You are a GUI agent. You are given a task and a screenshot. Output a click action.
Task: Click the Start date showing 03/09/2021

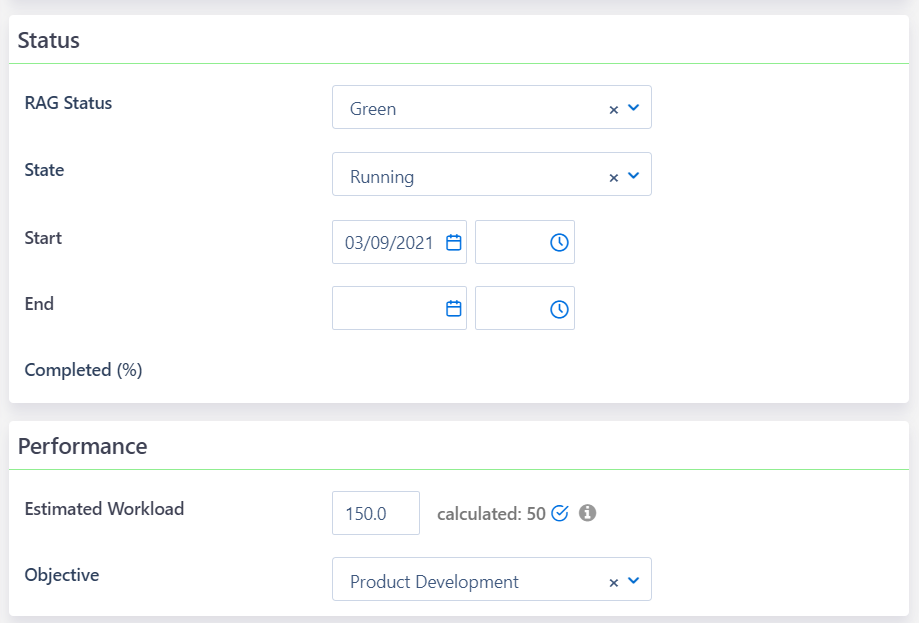[390, 241]
